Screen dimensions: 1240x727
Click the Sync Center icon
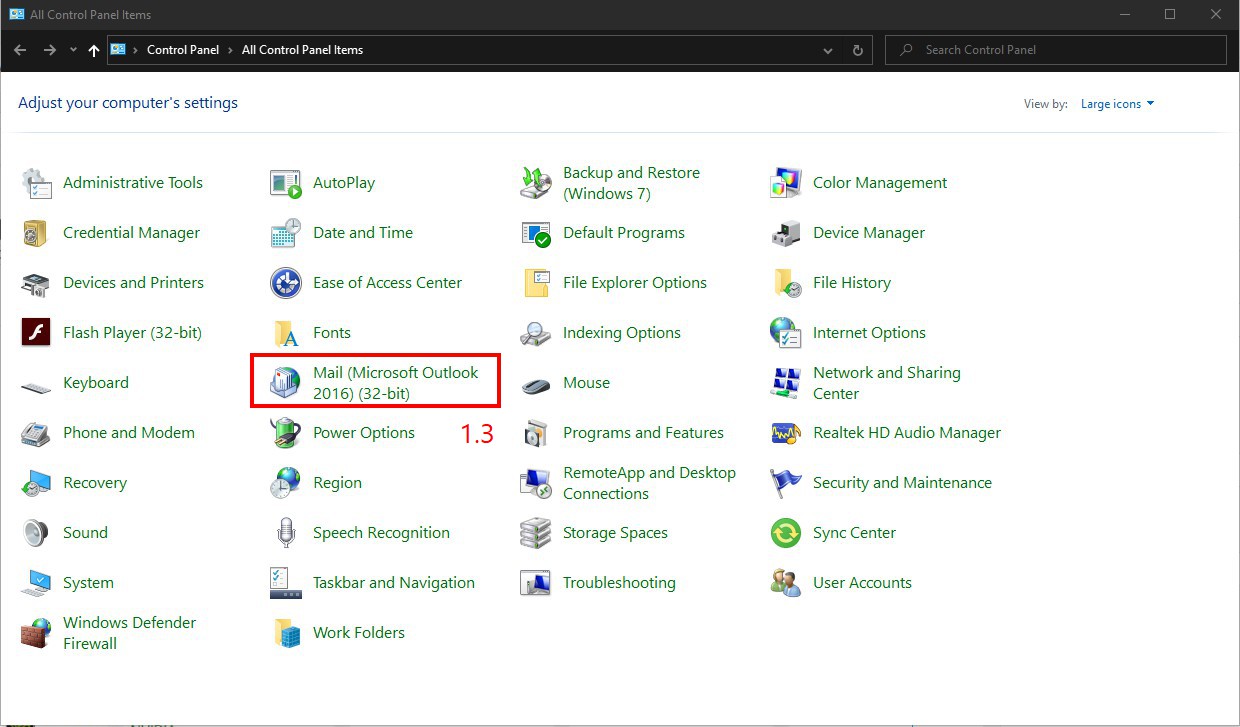[x=786, y=533]
